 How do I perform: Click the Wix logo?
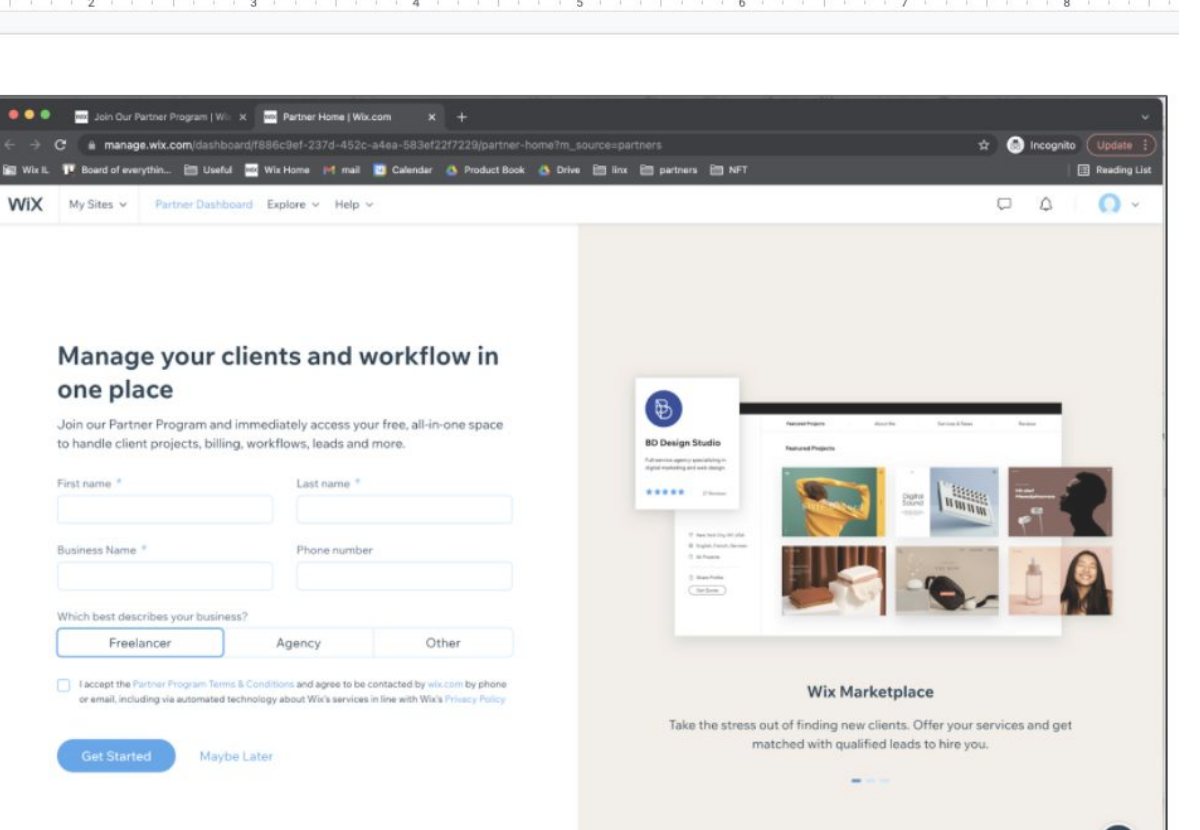(x=25, y=204)
